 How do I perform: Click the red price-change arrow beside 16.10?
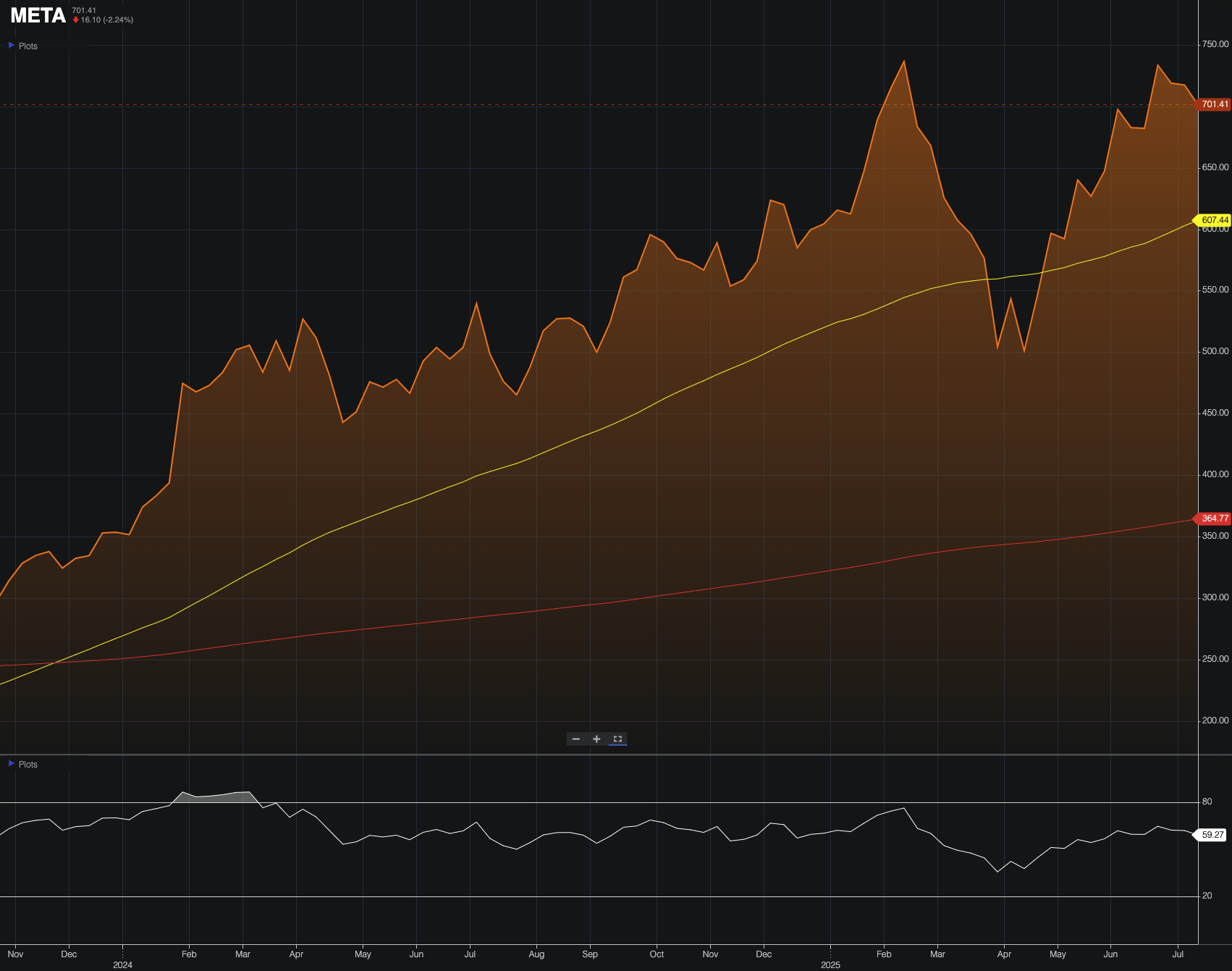pyautogui.click(x=75, y=20)
